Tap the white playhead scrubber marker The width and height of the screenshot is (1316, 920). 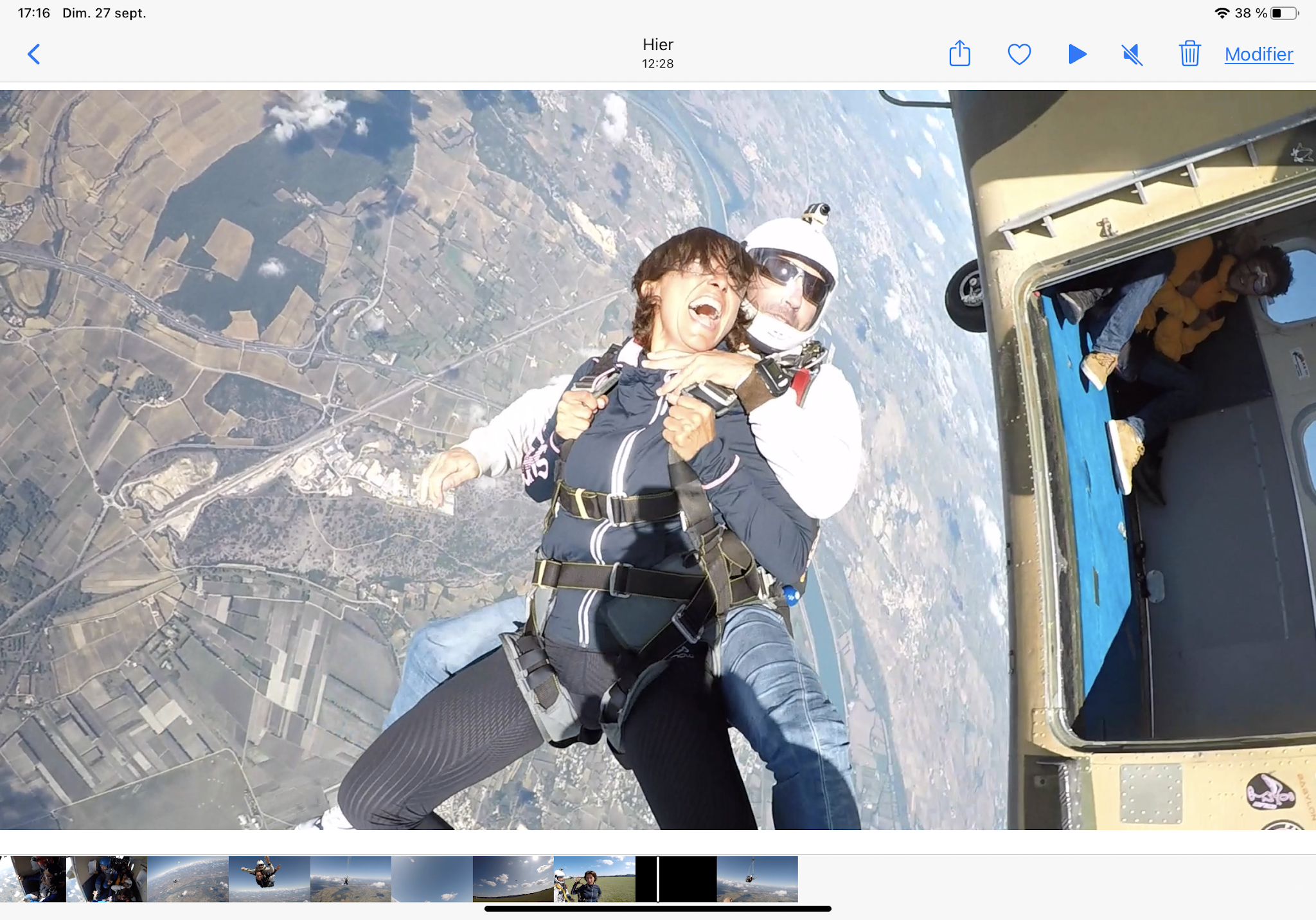(658, 879)
